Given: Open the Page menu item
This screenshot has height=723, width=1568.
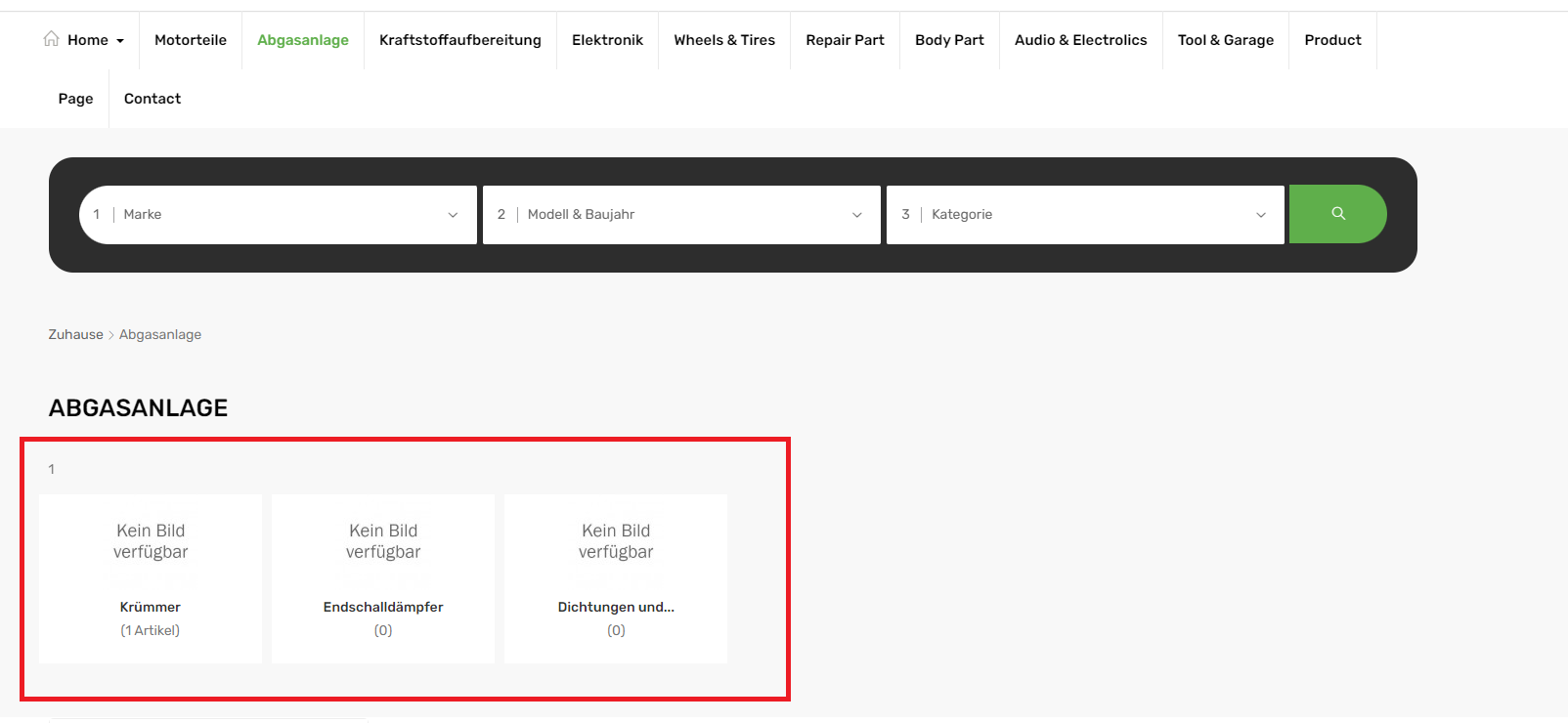Looking at the screenshot, I should point(75,99).
